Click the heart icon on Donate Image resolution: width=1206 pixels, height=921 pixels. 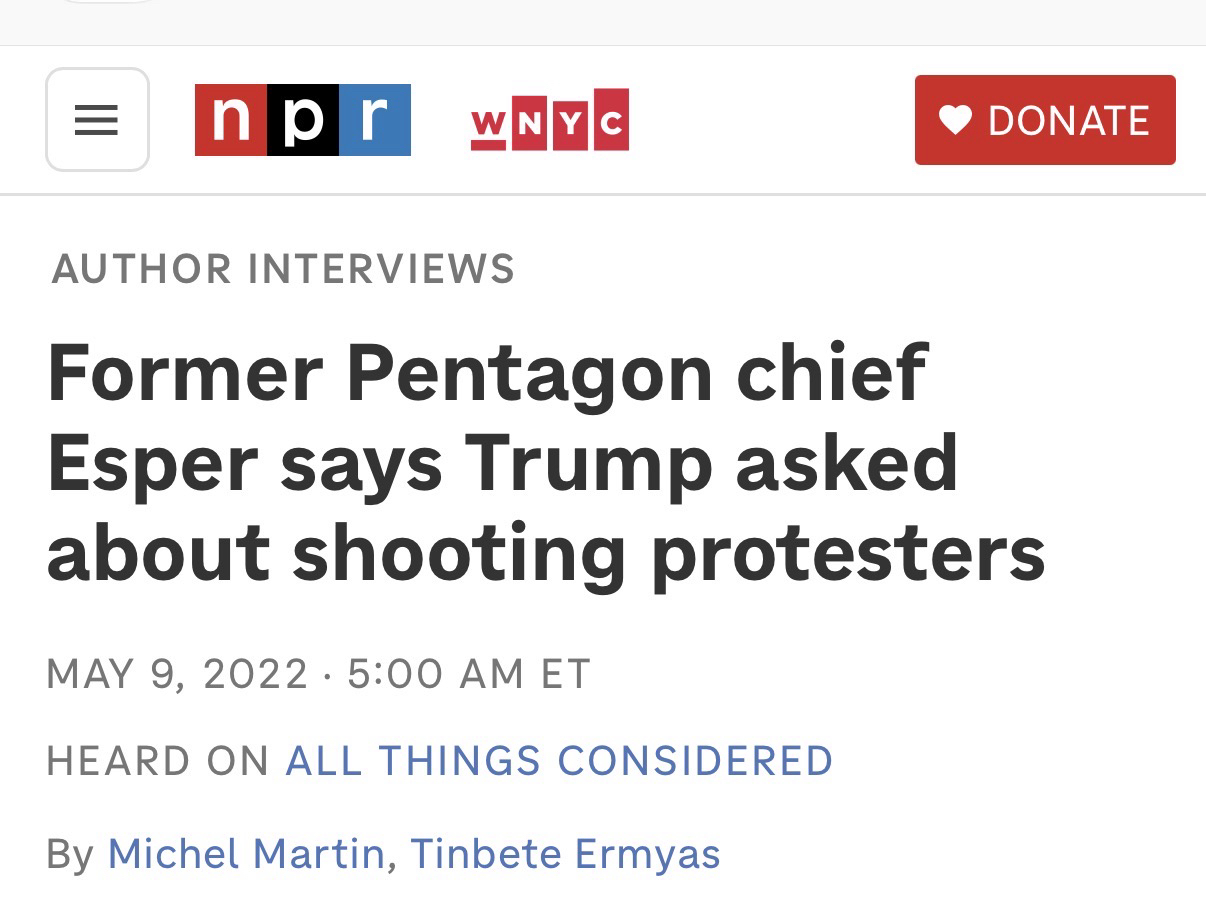956,121
